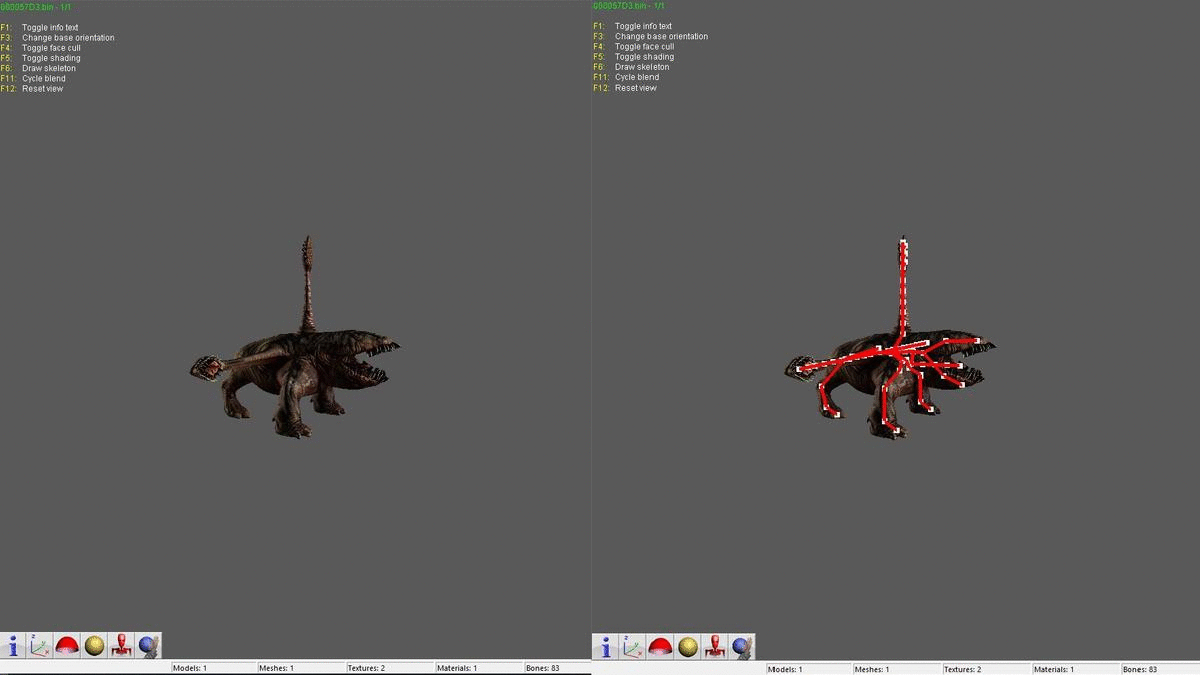Click "Bones: 83" in left viewer status bar
The image size is (1200, 675).
[x=542, y=668]
